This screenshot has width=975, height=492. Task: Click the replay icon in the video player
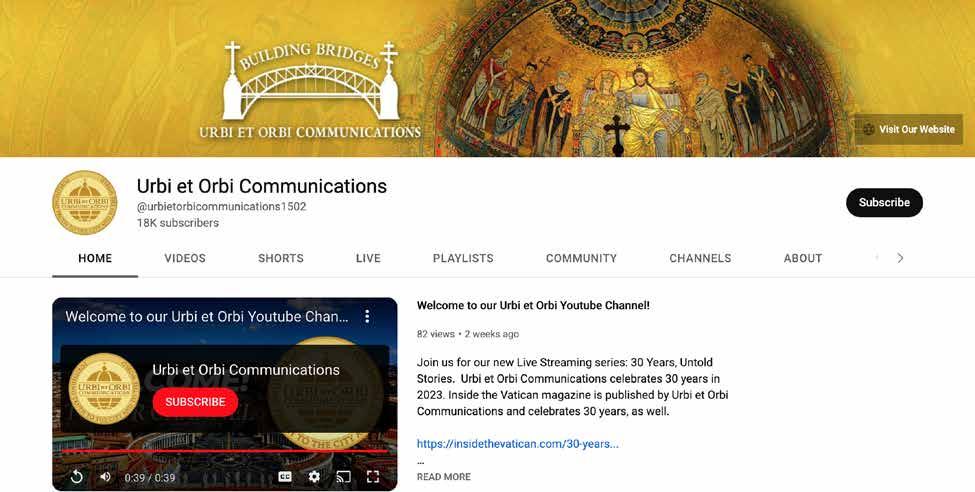pyautogui.click(x=76, y=477)
